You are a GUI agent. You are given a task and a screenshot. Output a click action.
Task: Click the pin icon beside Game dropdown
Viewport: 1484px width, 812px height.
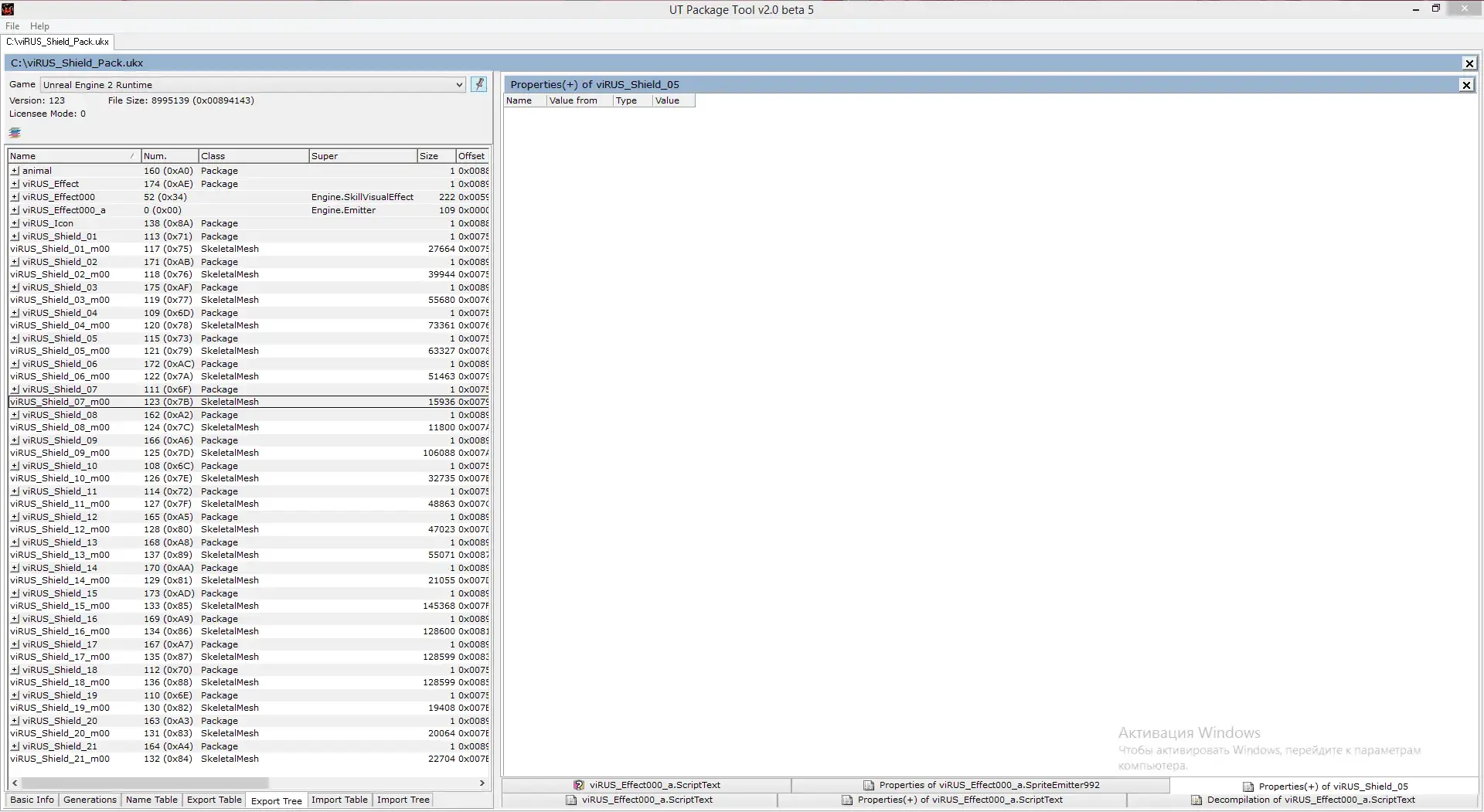(478, 84)
